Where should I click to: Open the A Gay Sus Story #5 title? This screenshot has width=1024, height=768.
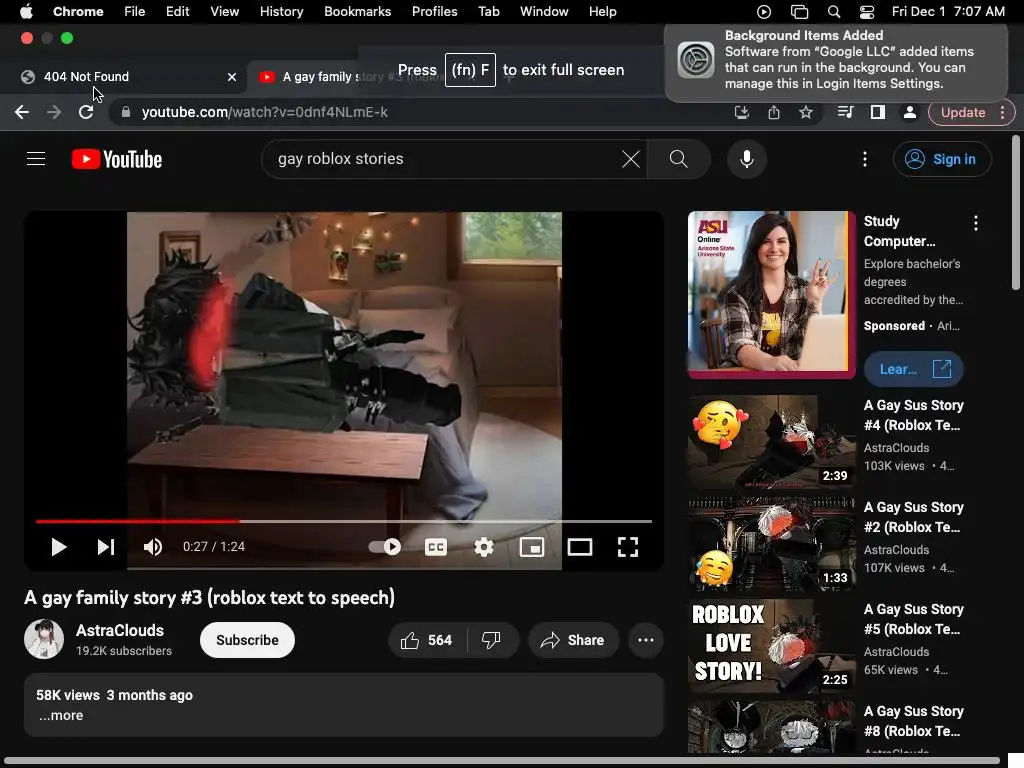coord(914,619)
